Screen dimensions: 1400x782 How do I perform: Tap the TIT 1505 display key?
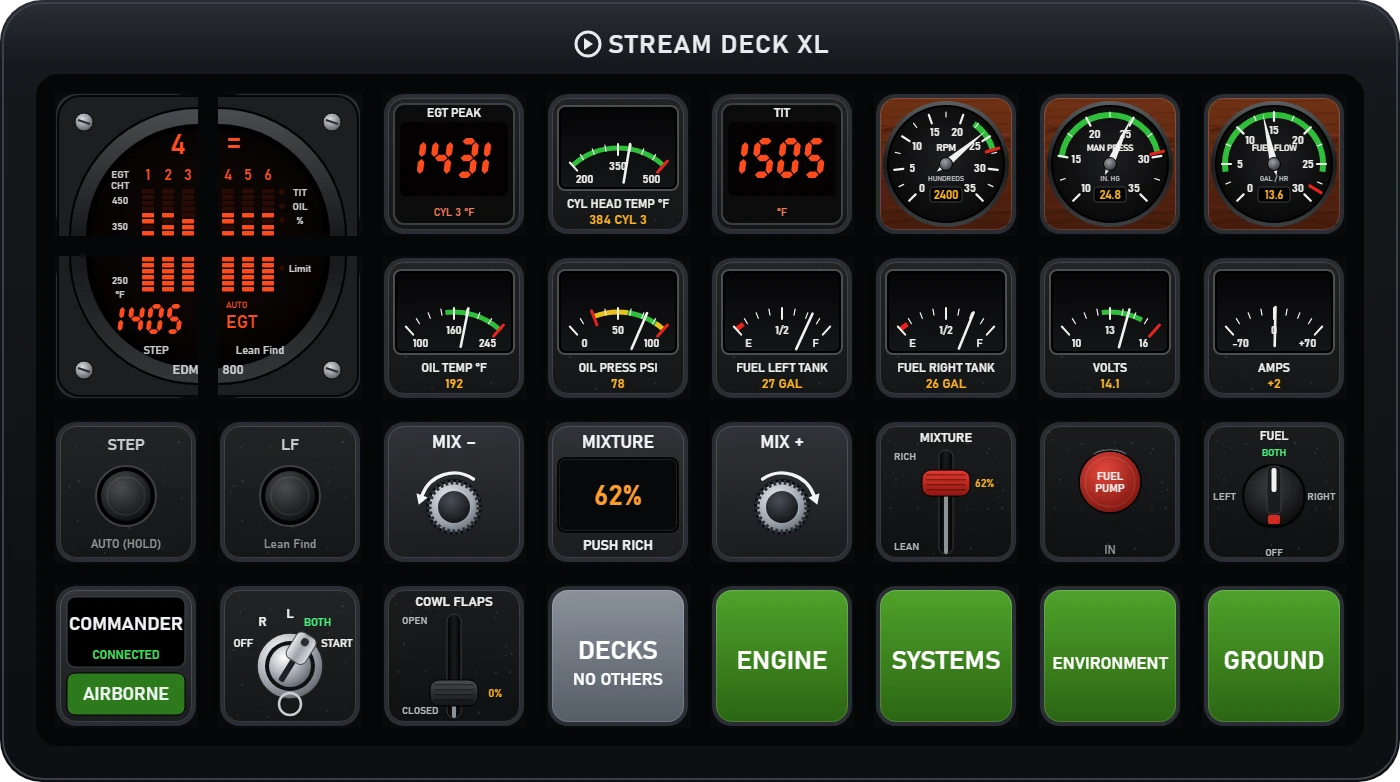pos(782,164)
